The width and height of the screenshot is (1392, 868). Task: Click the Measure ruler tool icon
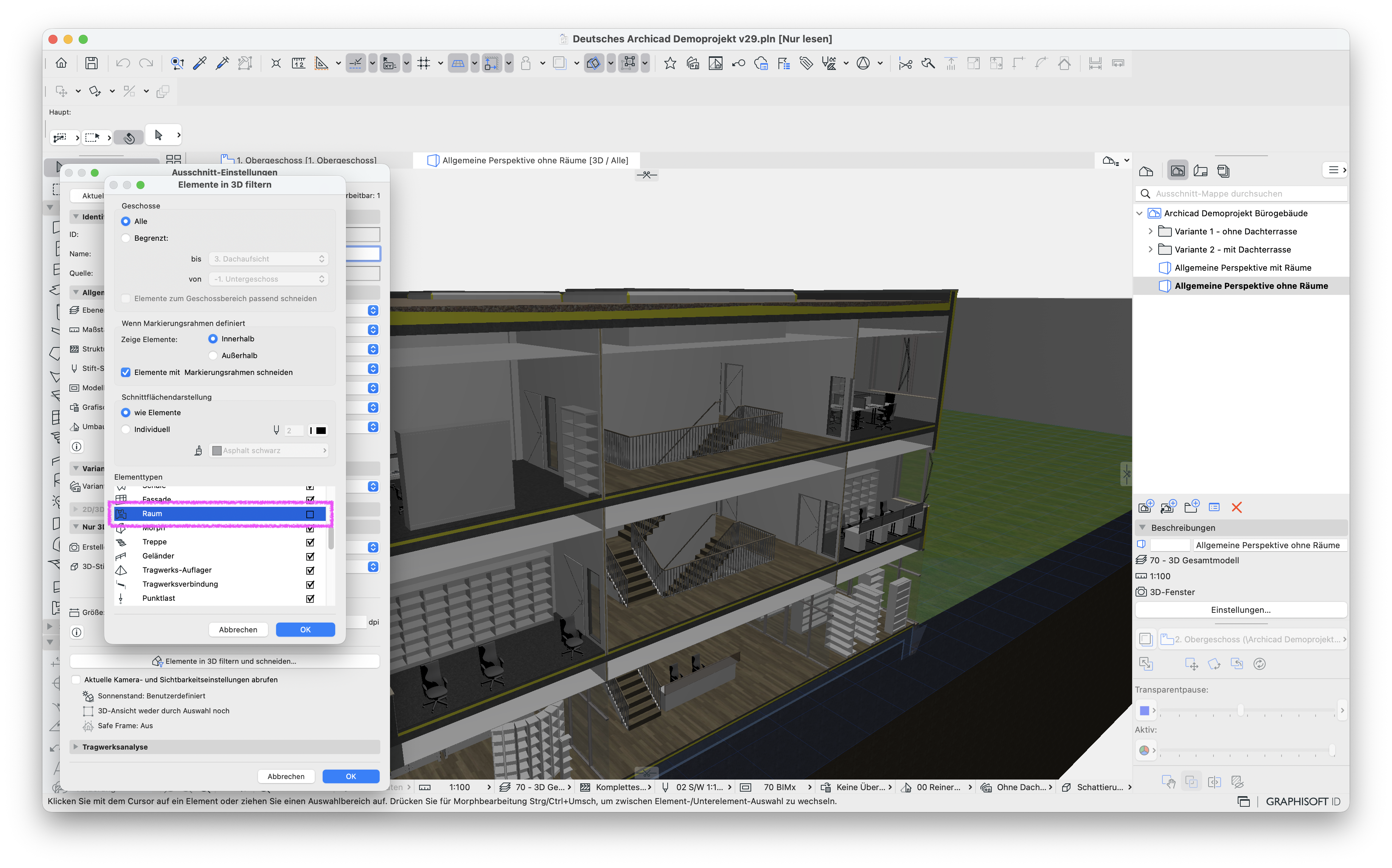point(298,63)
